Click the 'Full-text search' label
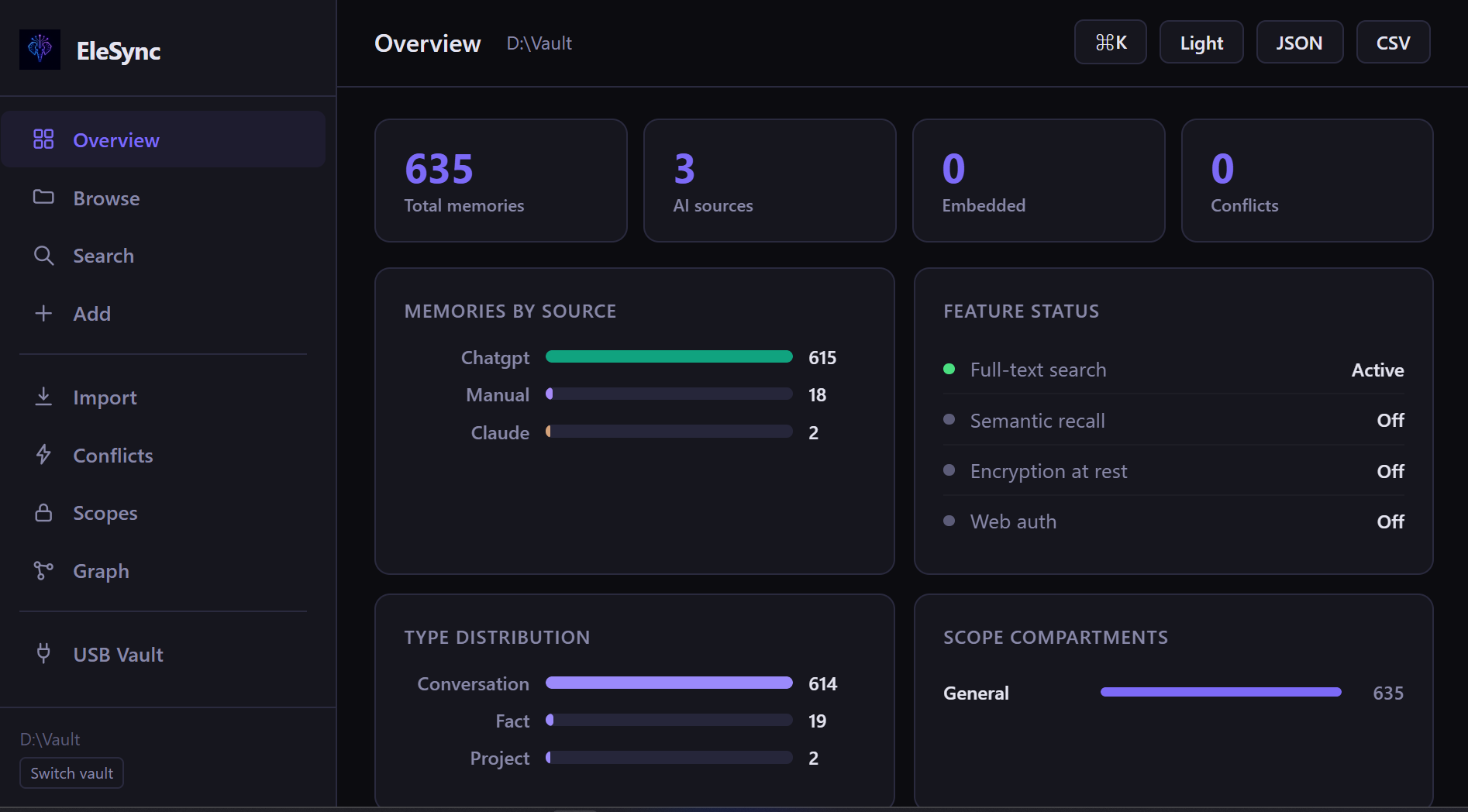Viewport: 1468px width, 812px height. click(1038, 370)
